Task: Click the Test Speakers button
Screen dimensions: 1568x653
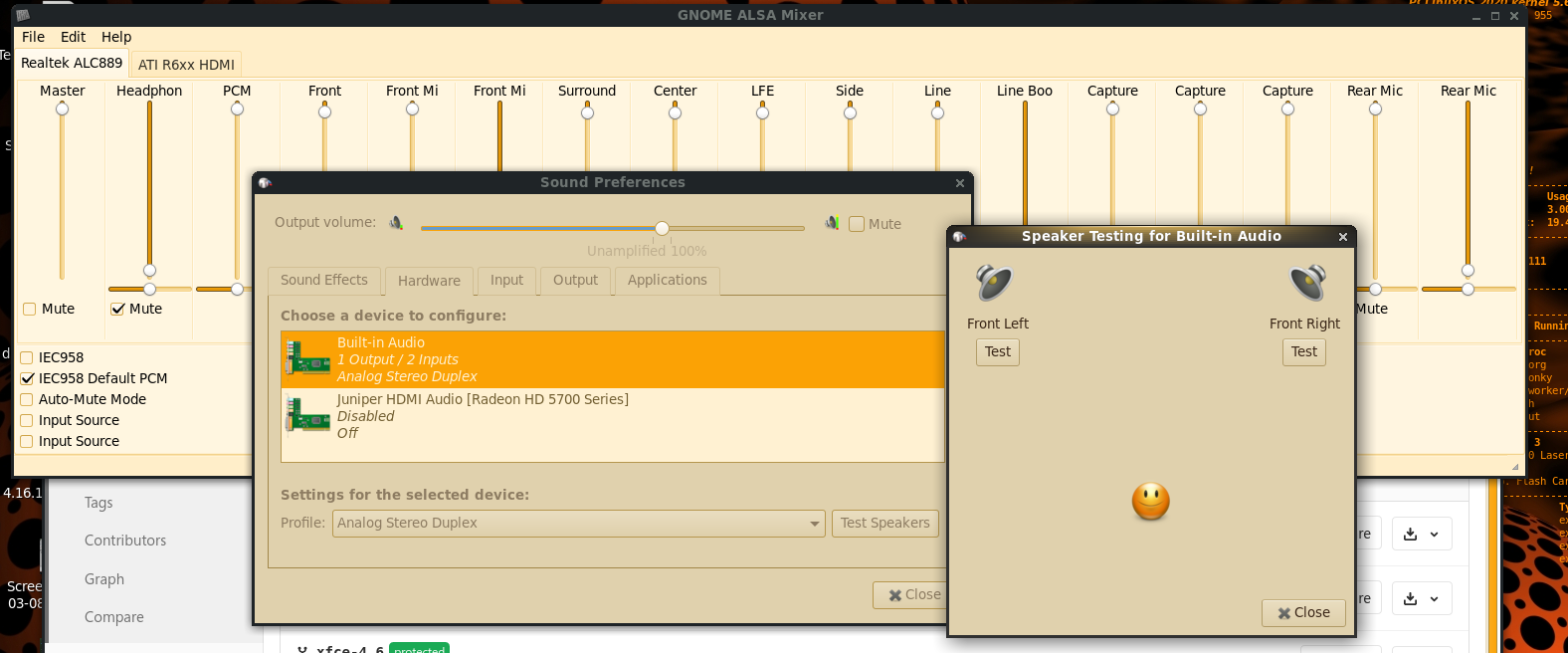Action: point(884,524)
